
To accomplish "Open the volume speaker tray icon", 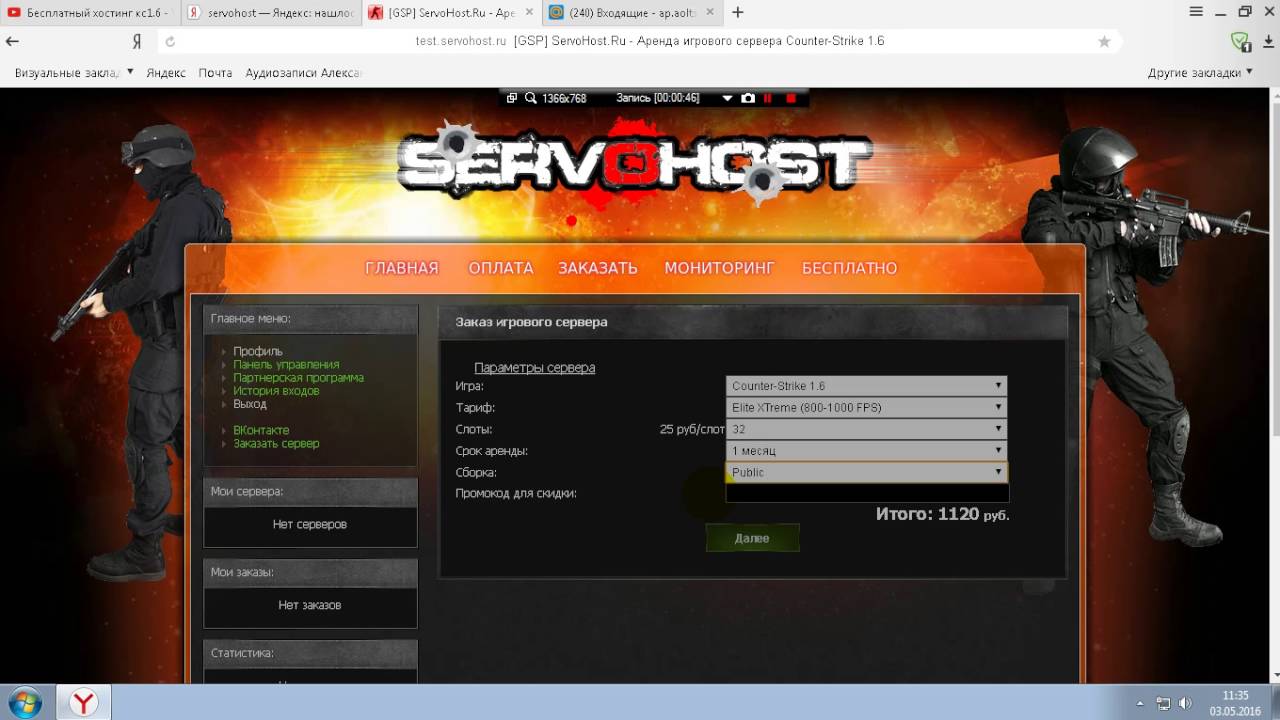I will coord(1185,703).
